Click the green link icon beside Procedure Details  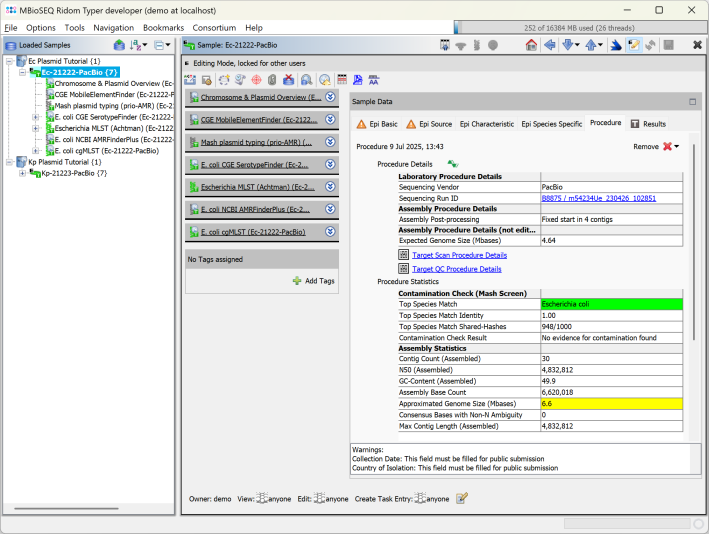pyautogui.click(x=452, y=163)
